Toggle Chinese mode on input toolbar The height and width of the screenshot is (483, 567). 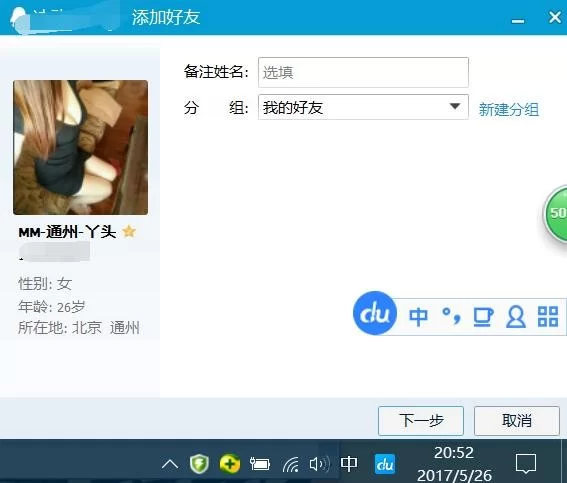coord(418,317)
